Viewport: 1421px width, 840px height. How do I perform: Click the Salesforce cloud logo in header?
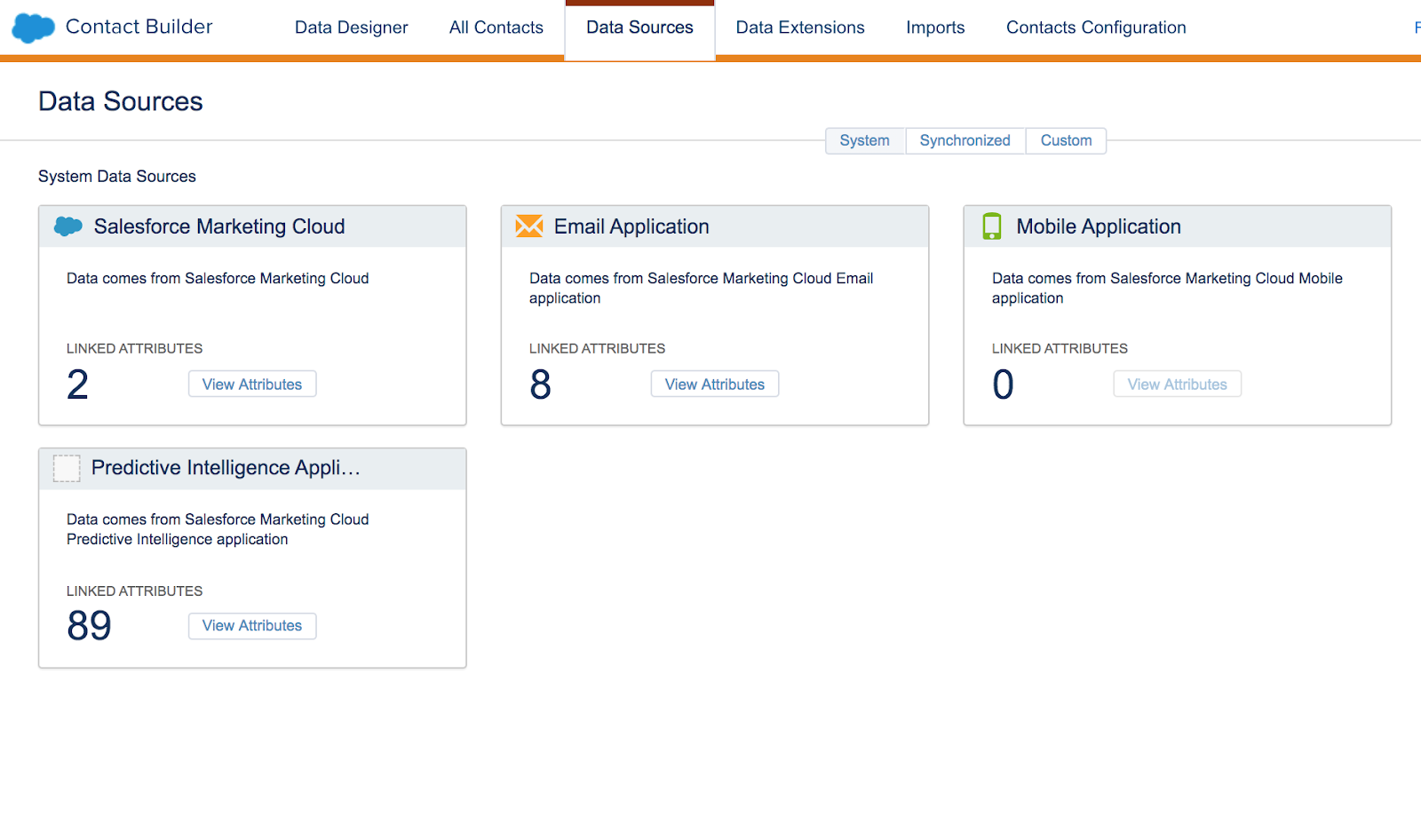coord(34,28)
